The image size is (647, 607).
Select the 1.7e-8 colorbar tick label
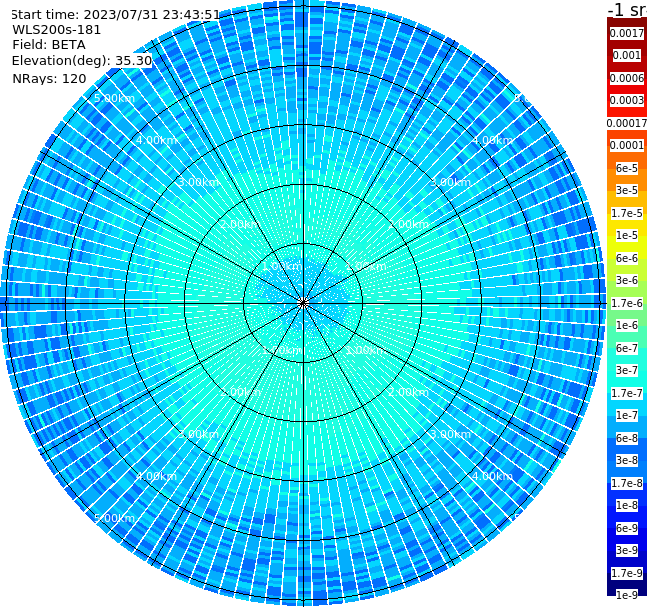(627, 483)
